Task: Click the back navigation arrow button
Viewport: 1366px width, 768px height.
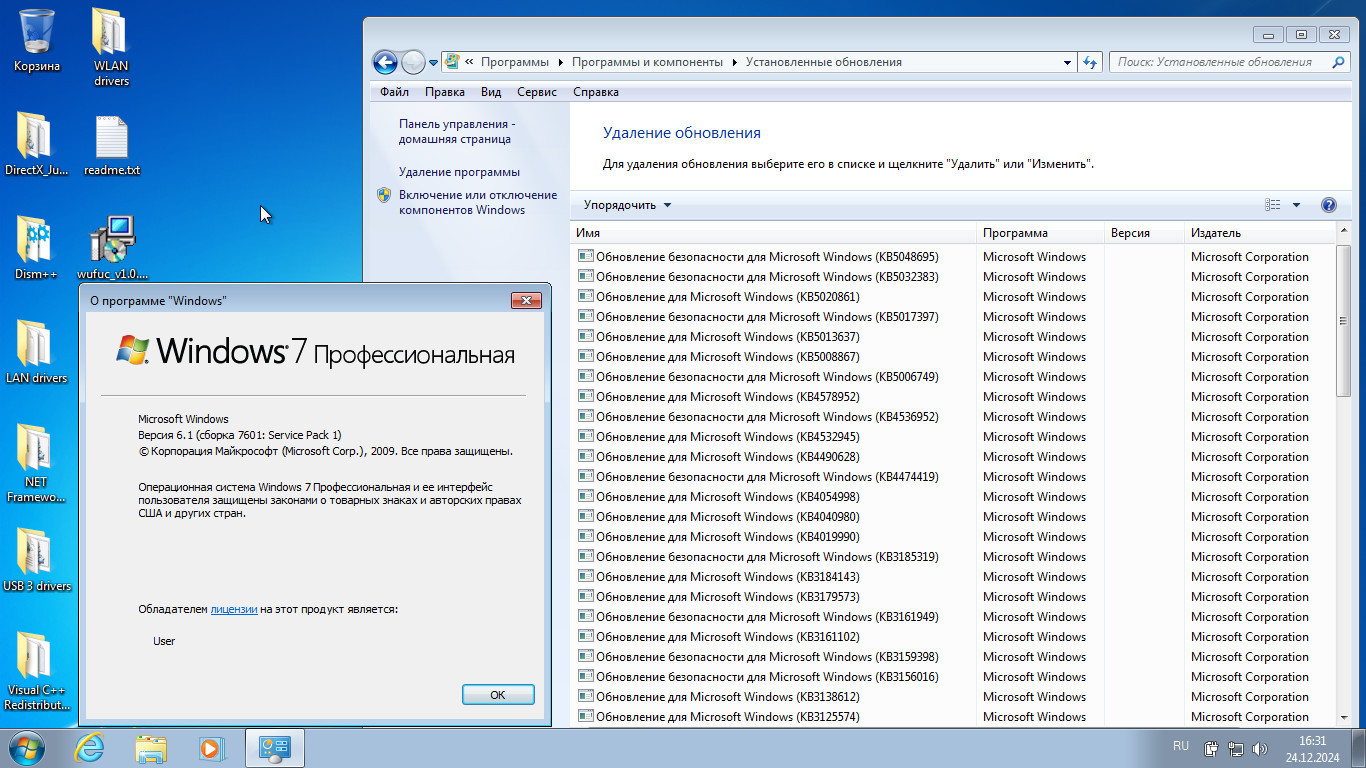Action: pyautogui.click(x=385, y=62)
